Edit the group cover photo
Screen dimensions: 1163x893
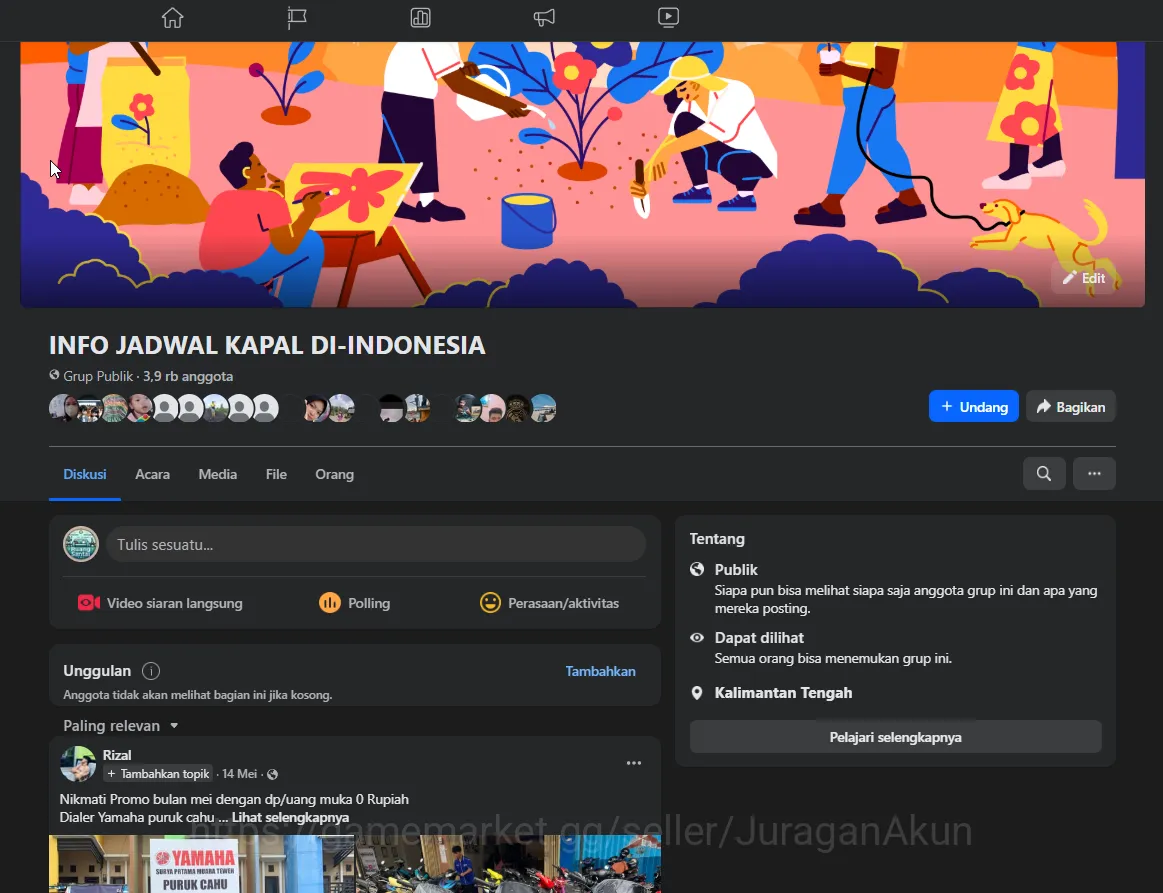pyautogui.click(x=1084, y=278)
